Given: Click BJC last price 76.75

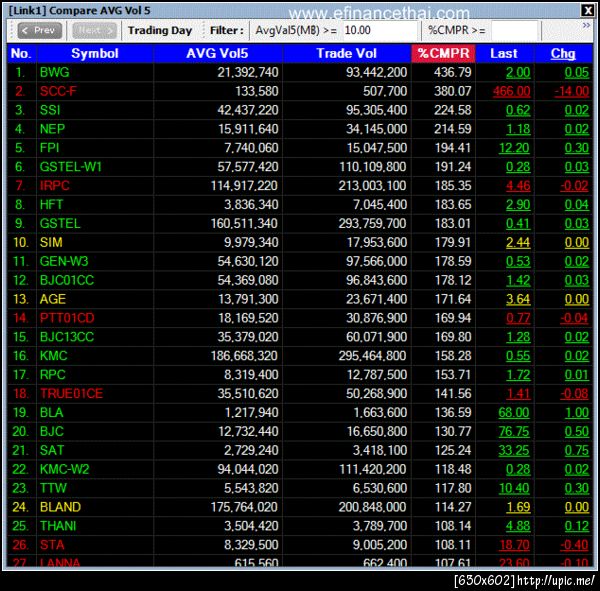Looking at the screenshot, I should (514, 431).
